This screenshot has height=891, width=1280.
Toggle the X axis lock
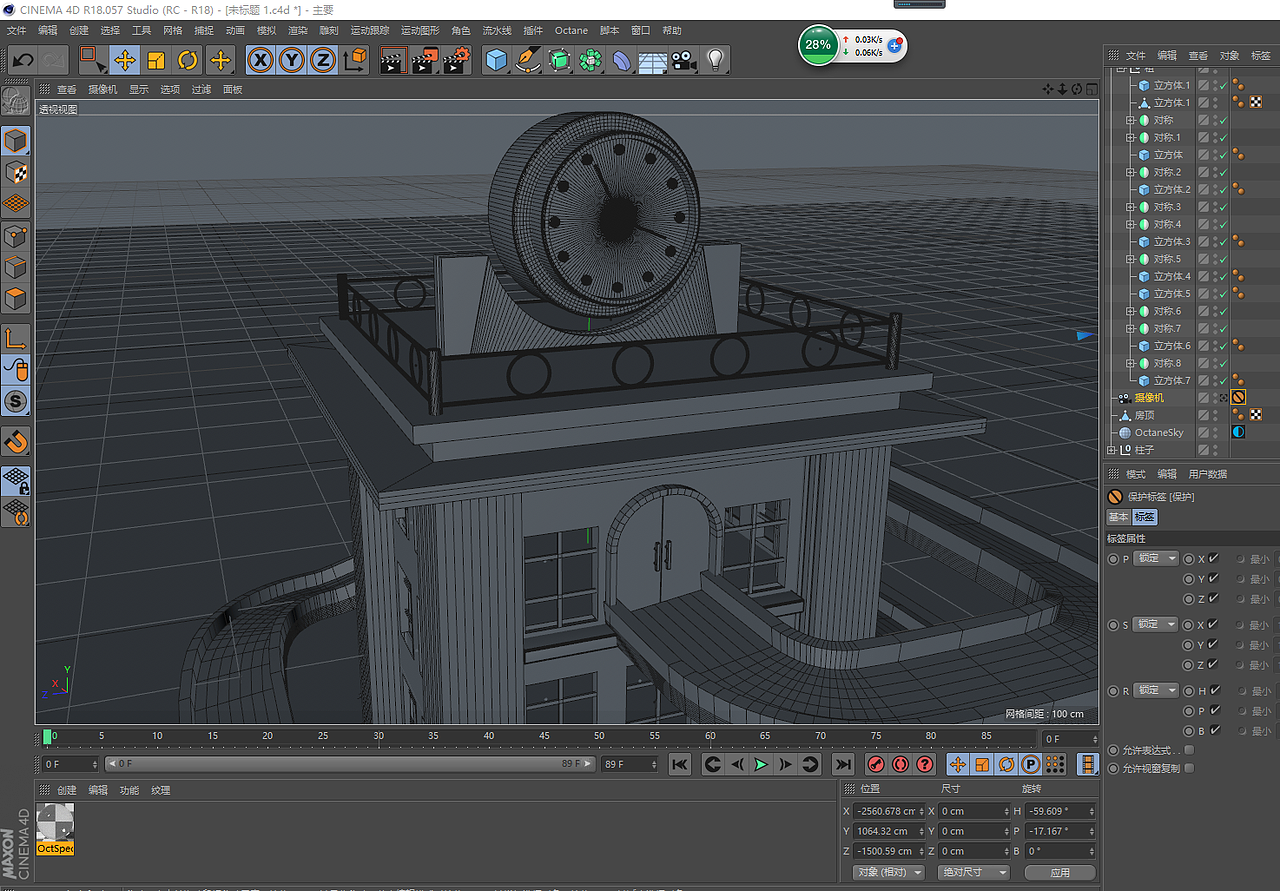[x=260, y=60]
